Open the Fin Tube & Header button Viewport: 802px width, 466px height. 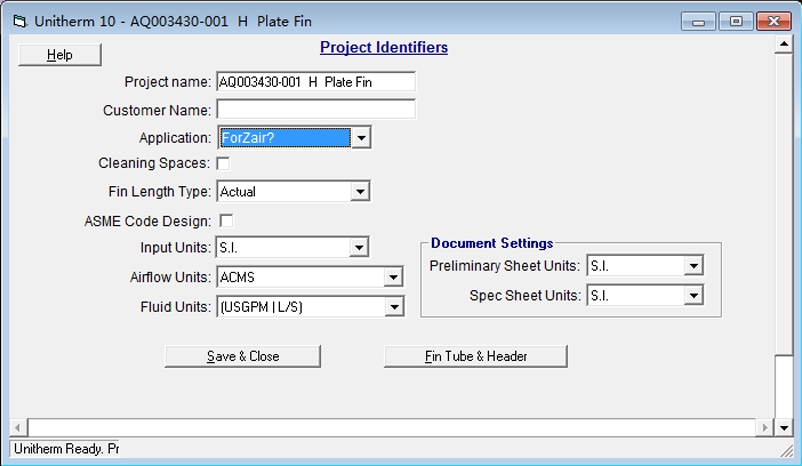click(x=476, y=356)
